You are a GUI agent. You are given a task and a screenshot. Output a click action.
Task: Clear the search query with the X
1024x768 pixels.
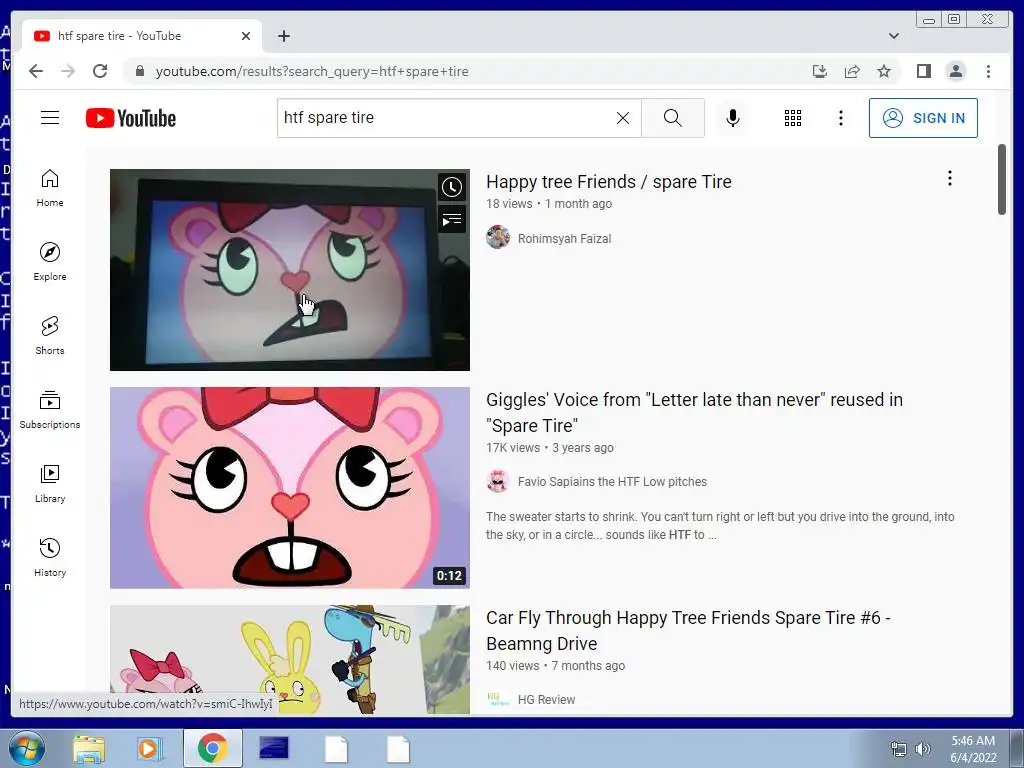click(623, 118)
